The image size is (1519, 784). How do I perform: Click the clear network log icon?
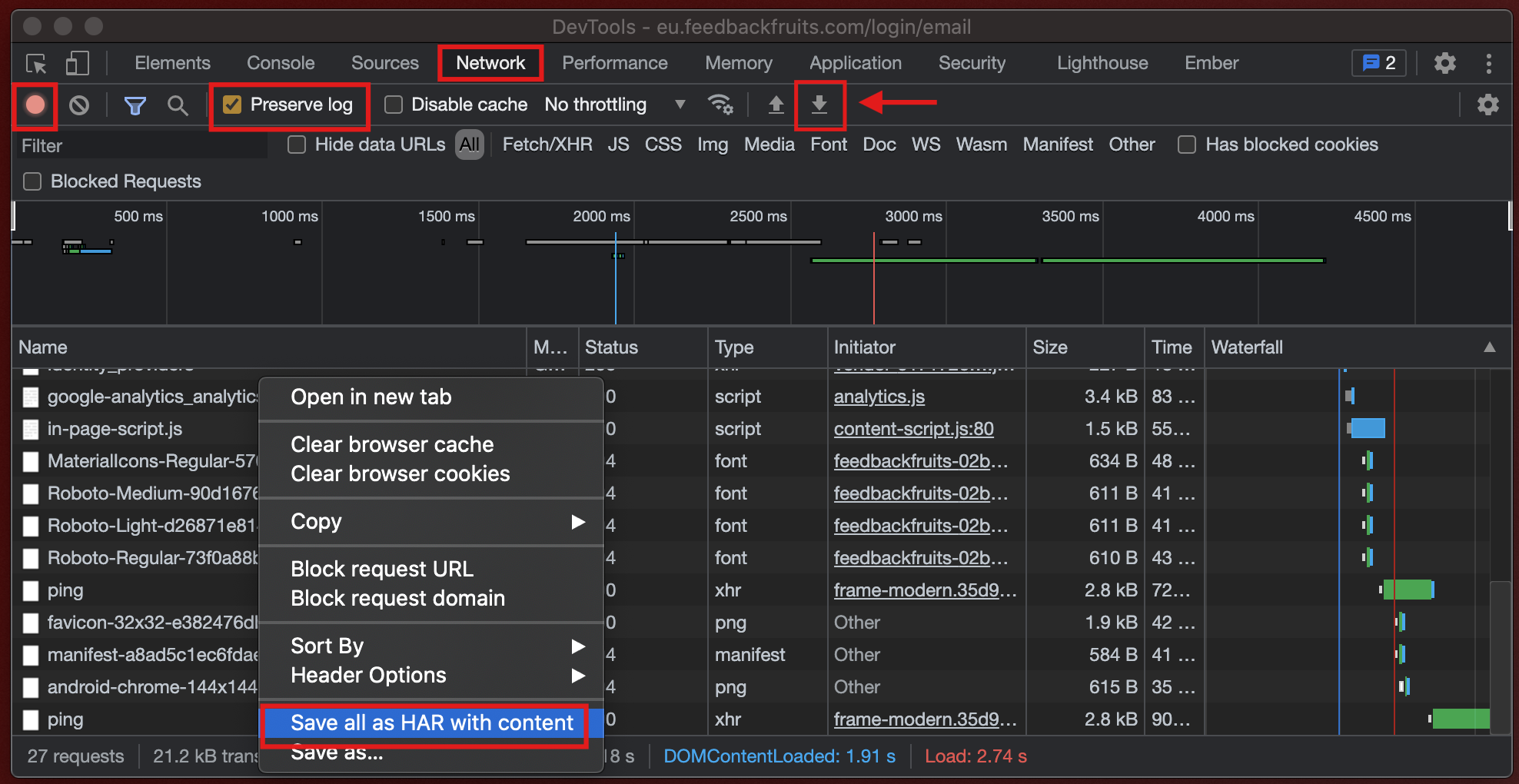(78, 105)
